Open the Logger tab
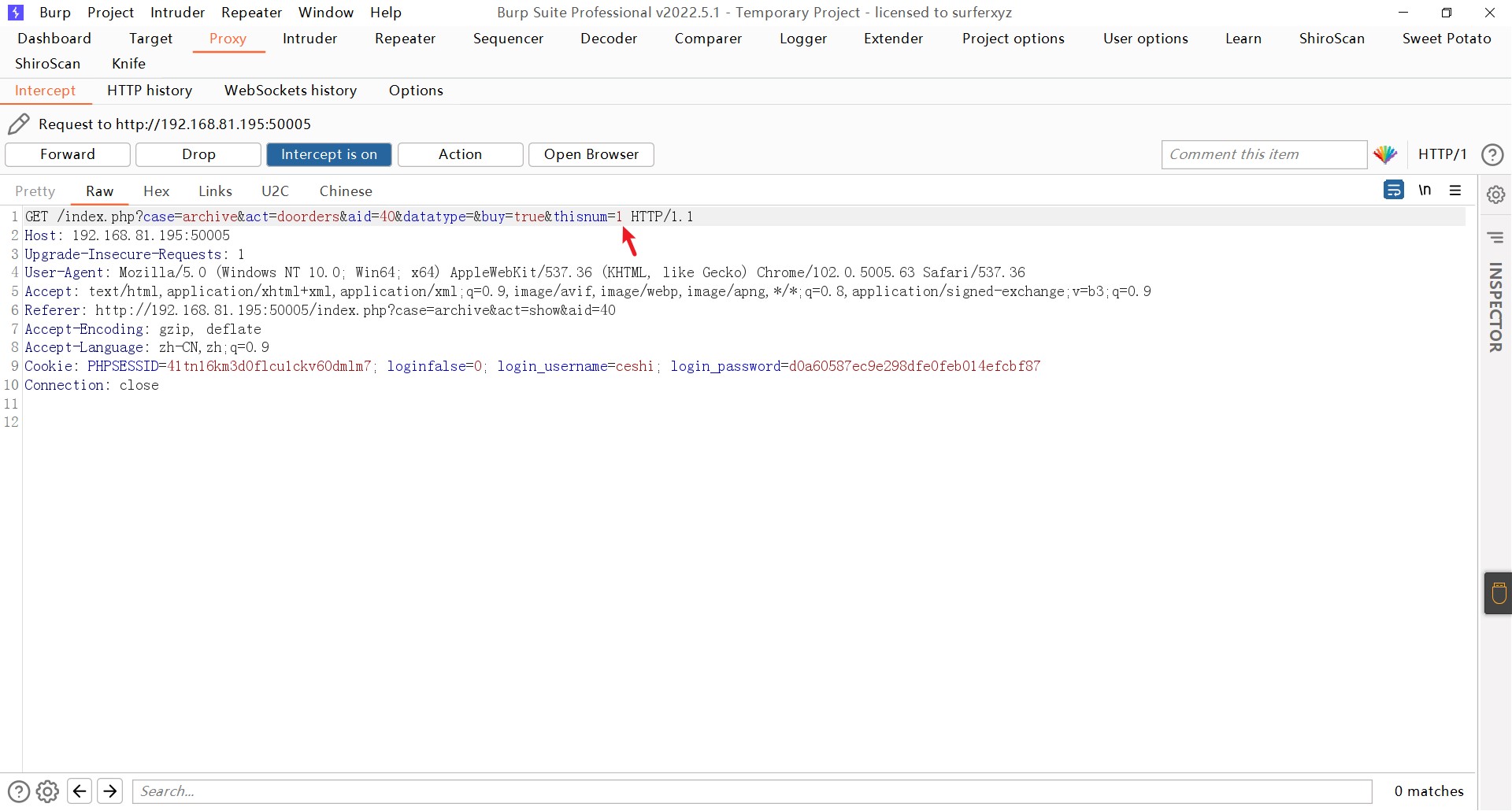This screenshot has width=1512, height=811. click(x=803, y=39)
